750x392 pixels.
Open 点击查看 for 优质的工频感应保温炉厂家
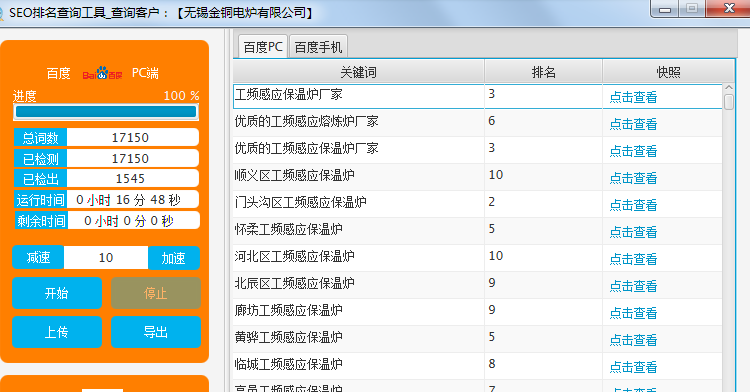tap(633, 151)
